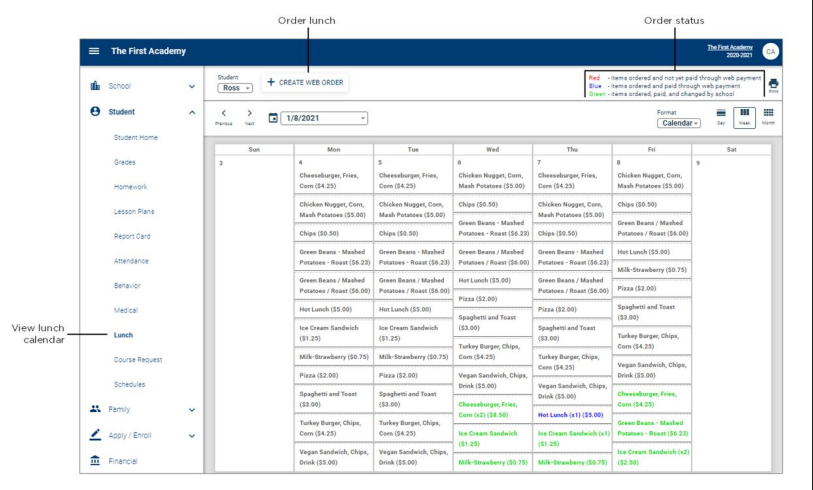Click the 1/8/2021 date field
This screenshot has height=490, width=813.
tap(325, 118)
